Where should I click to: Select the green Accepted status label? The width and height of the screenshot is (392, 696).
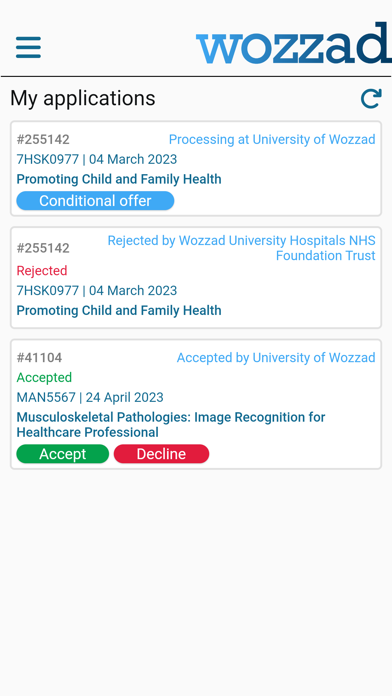coord(44,378)
